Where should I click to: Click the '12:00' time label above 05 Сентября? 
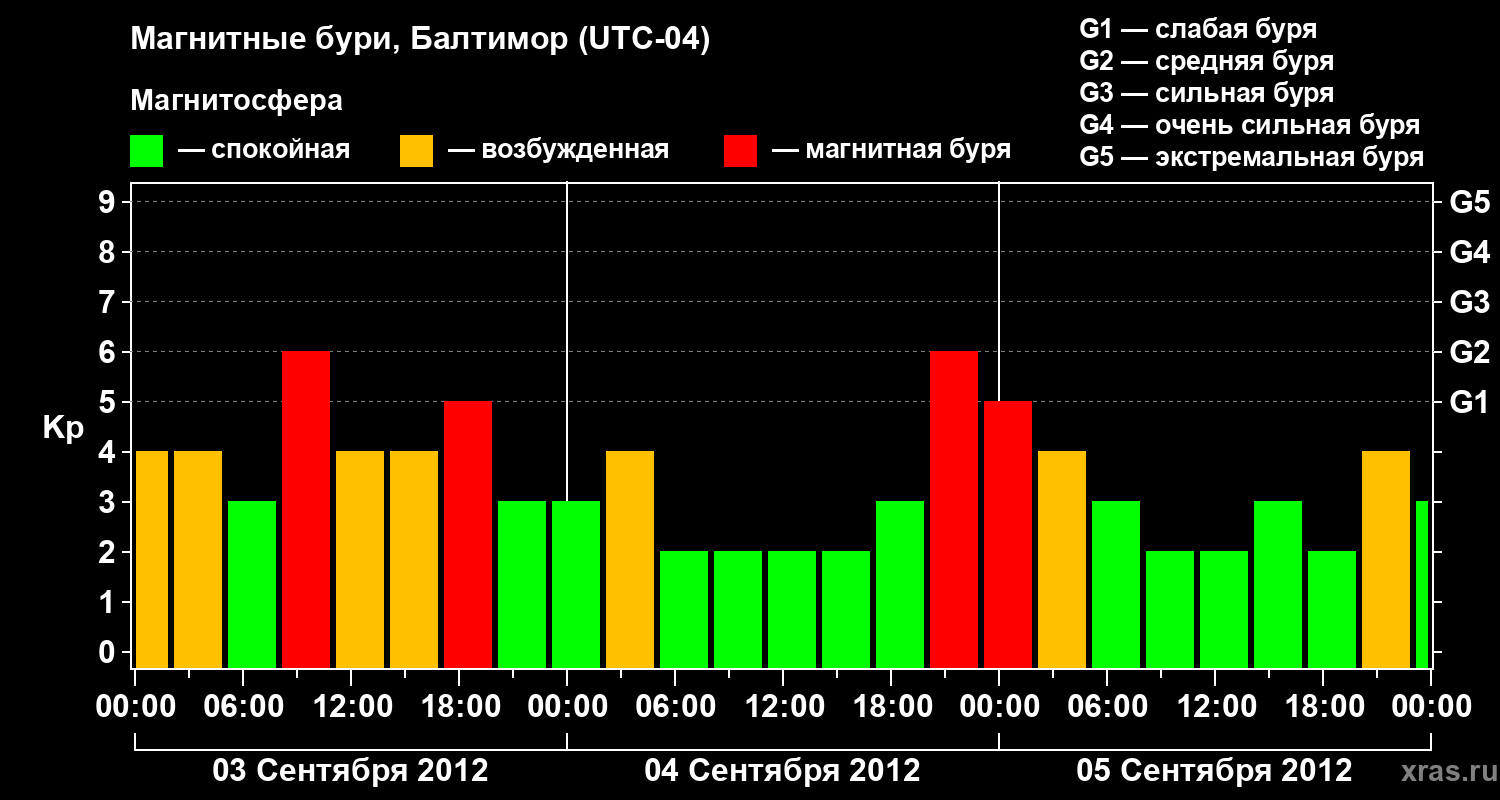click(1215, 706)
